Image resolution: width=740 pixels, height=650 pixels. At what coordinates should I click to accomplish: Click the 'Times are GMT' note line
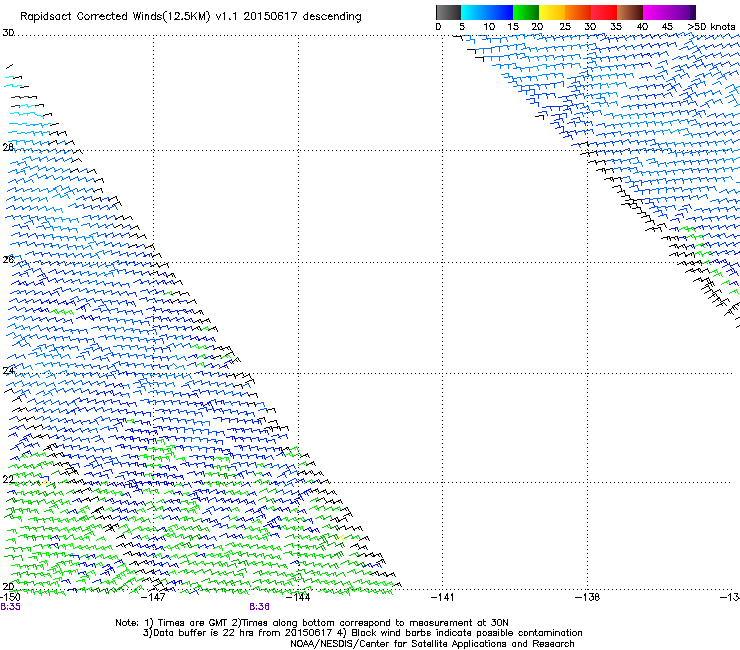point(311,623)
